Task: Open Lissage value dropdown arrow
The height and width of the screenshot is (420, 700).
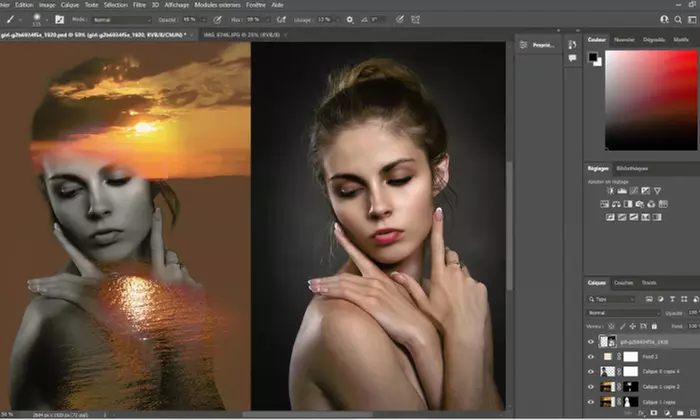Action: pos(338,20)
